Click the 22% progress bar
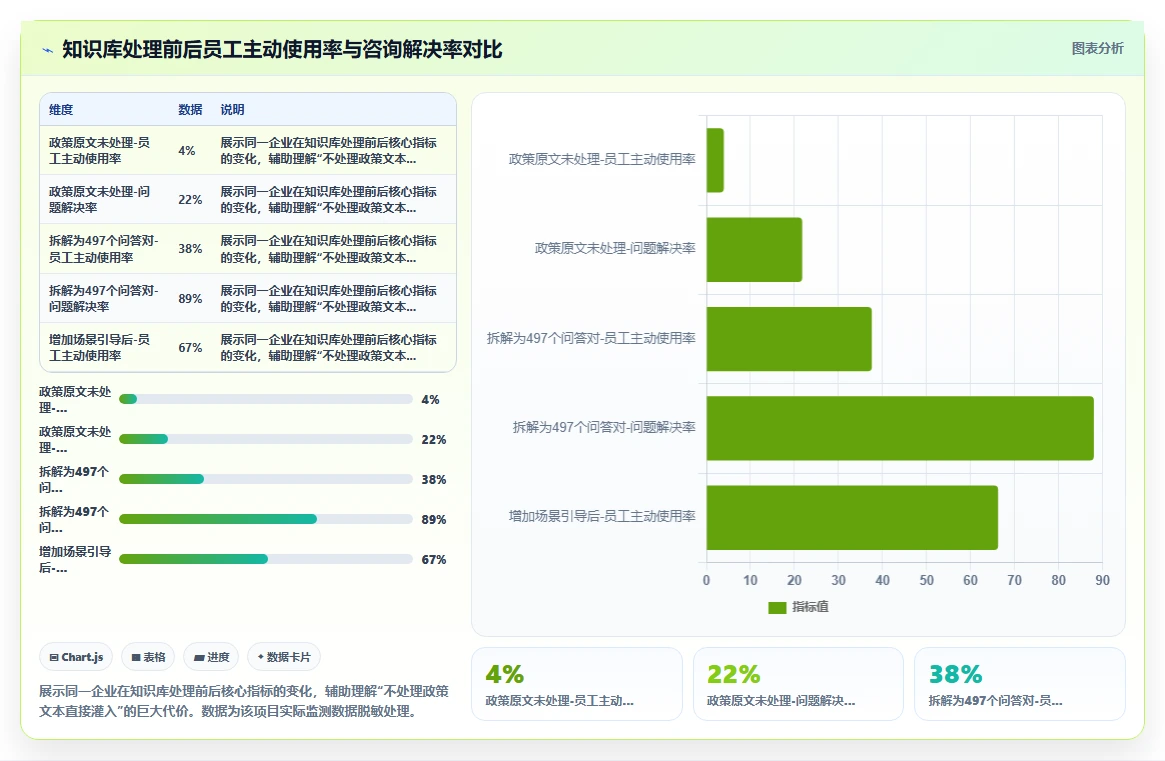Viewport: 1165px width, 761px height. coord(266,439)
